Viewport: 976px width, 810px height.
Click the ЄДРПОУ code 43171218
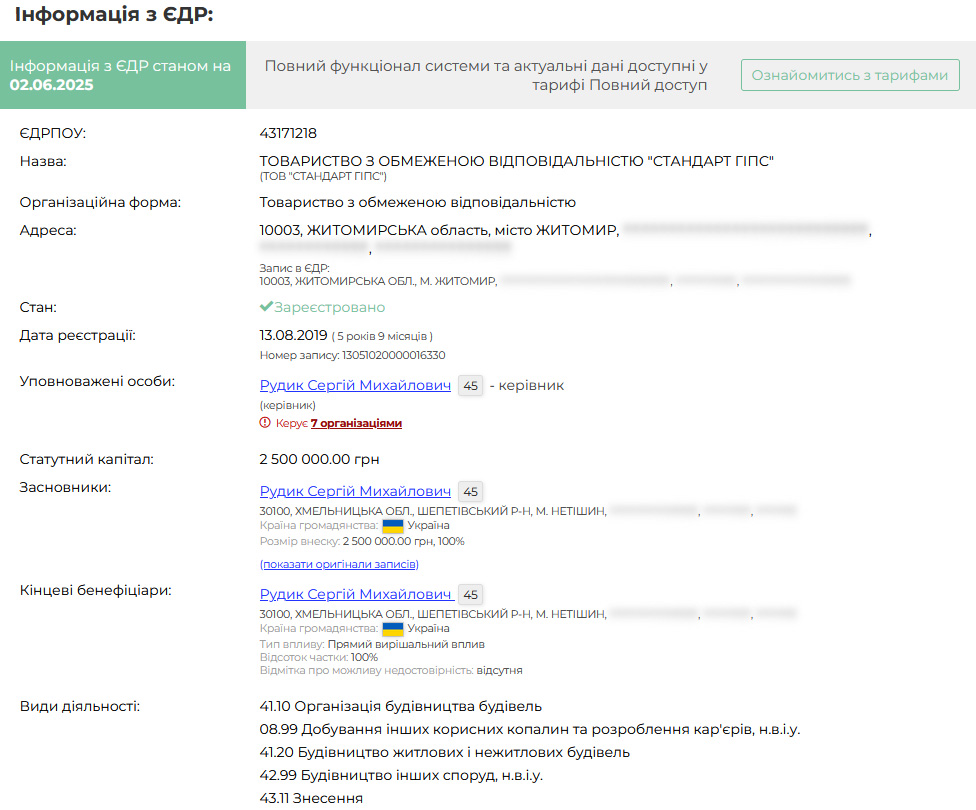[x=288, y=133]
